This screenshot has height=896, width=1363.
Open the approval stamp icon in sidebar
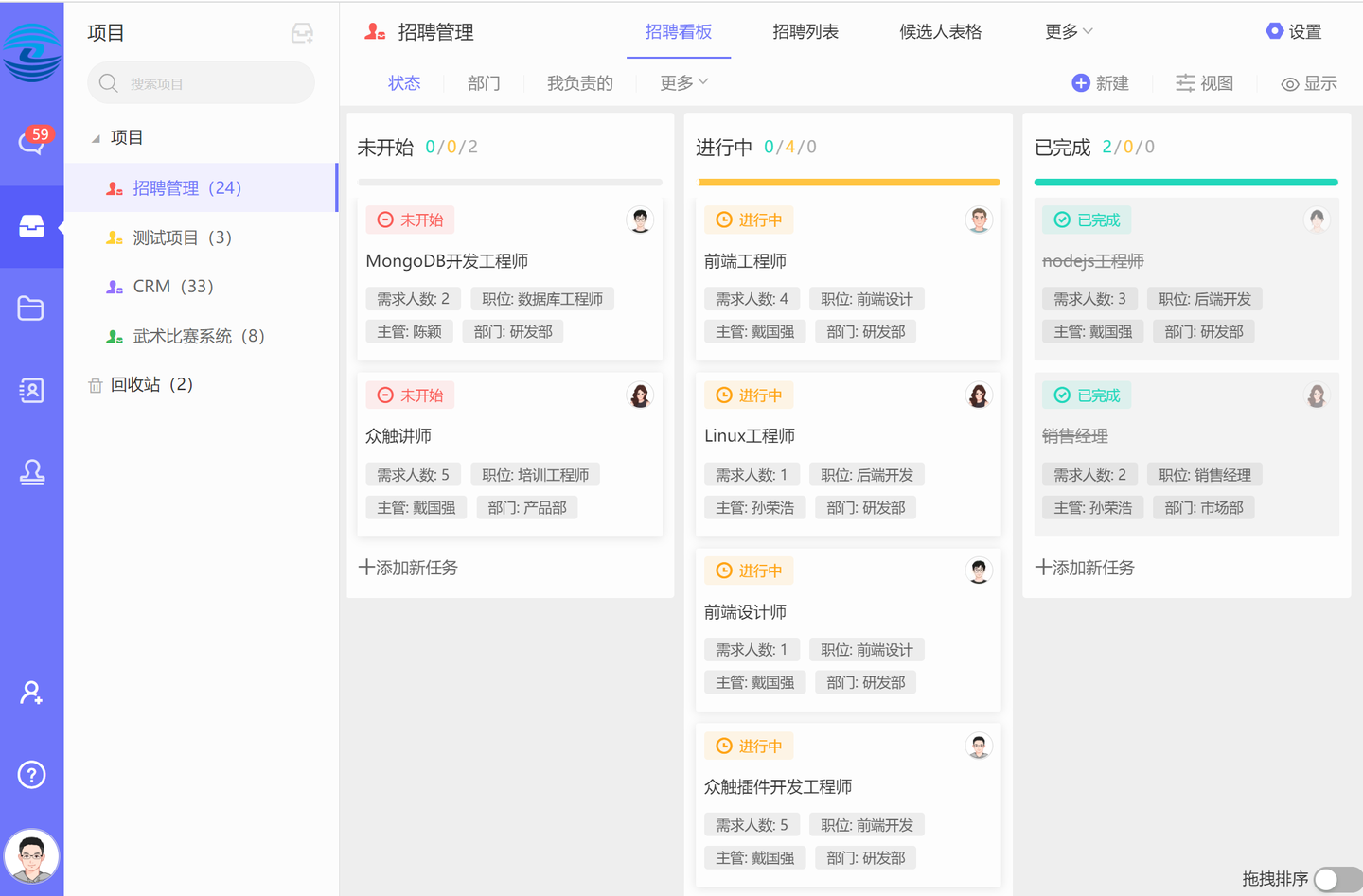coord(31,473)
